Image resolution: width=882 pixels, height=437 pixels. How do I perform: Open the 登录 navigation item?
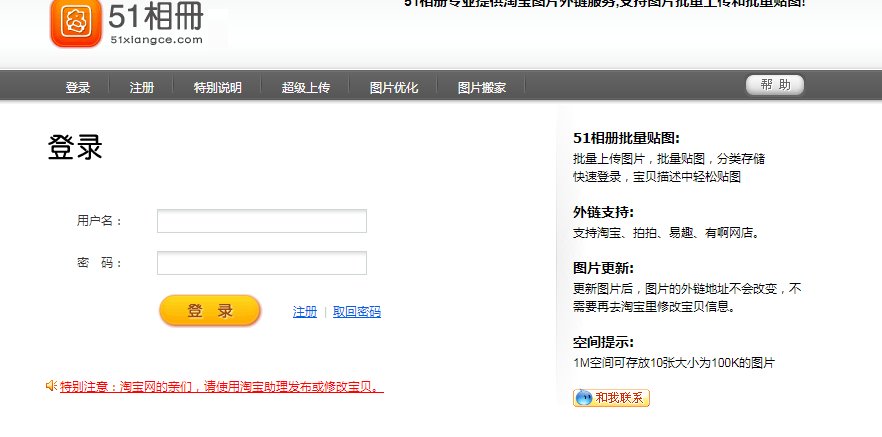coord(78,88)
